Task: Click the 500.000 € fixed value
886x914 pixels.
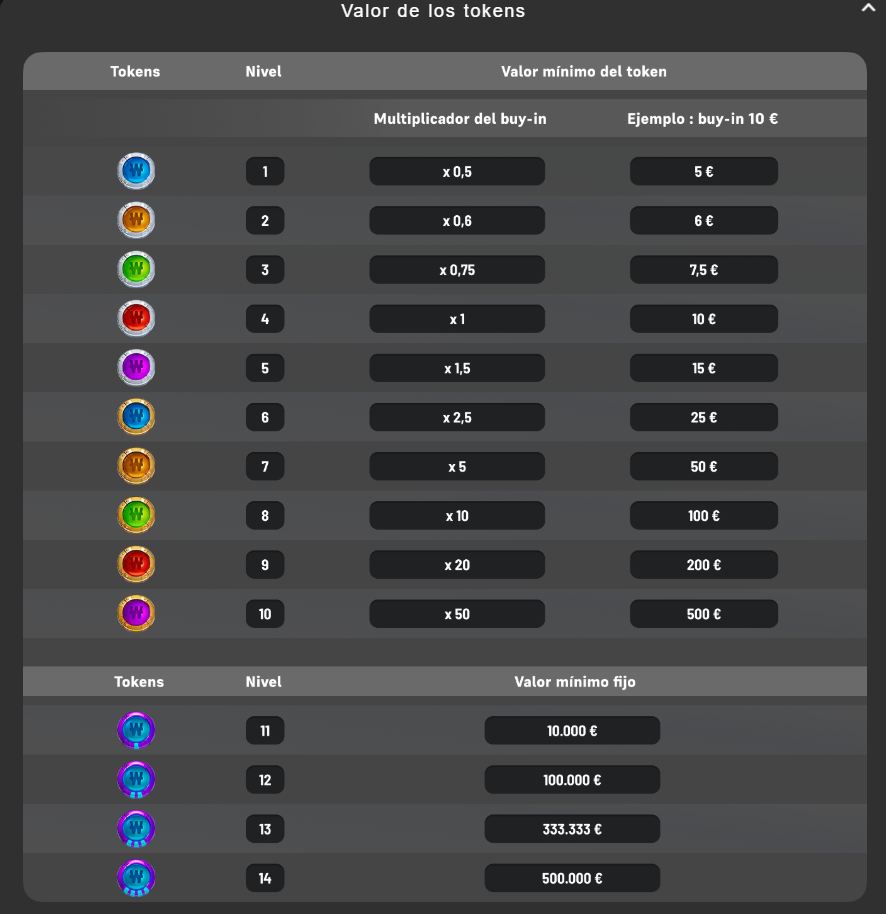Action: [572, 878]
